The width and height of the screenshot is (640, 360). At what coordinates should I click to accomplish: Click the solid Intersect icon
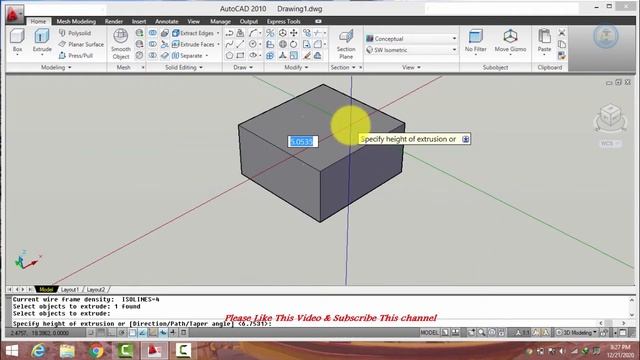153,55
